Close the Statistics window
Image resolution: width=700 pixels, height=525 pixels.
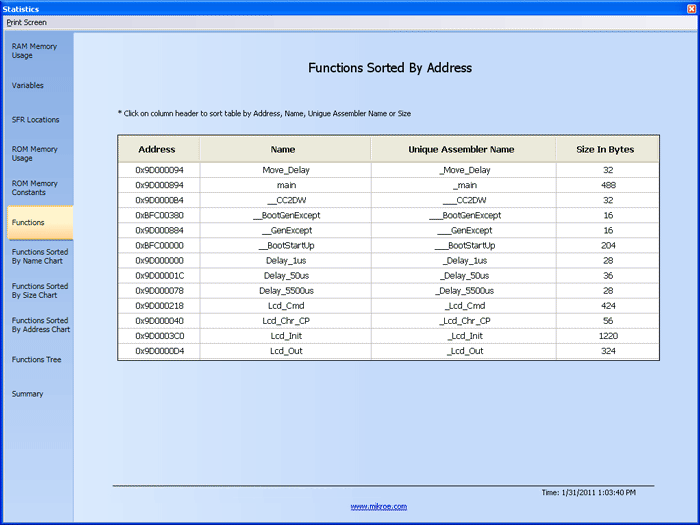pyautogui.click(x=692, y=8)
